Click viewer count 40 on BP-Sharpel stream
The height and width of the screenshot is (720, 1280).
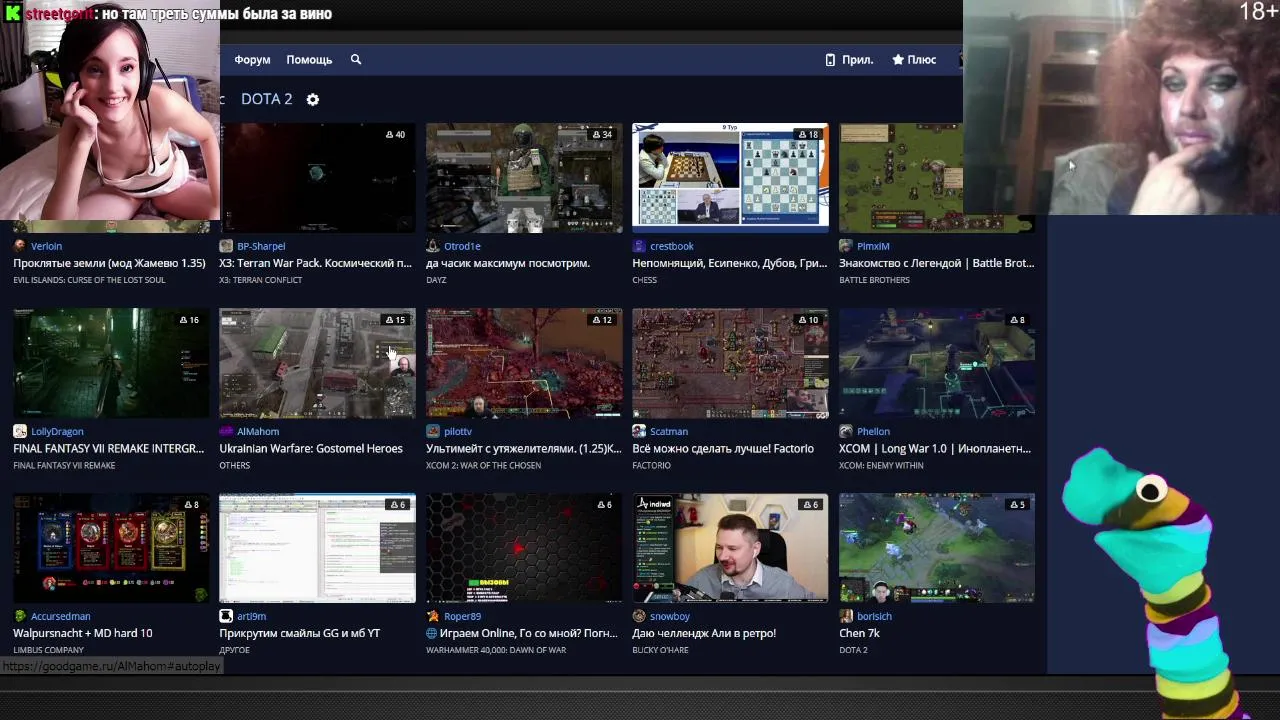pyautogui.click(x=395, y=134)
